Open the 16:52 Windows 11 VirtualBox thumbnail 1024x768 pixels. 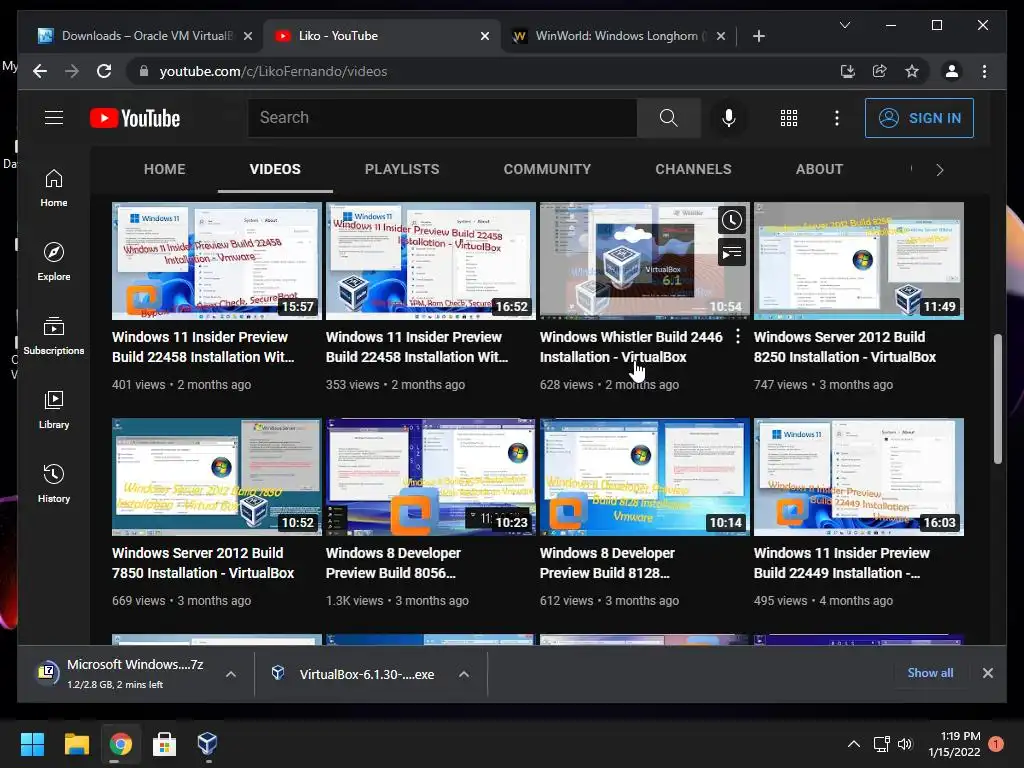tap(430, 261)
